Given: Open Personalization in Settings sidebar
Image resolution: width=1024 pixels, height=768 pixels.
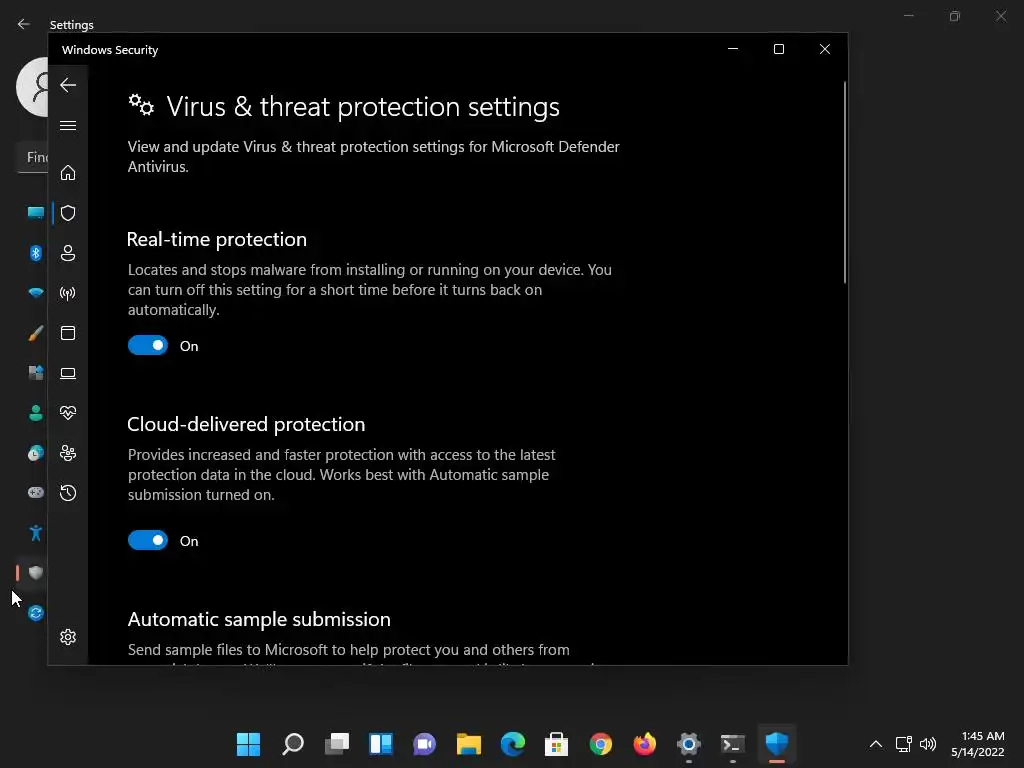Looking at the screenshot, I should (x=35, y=333).
